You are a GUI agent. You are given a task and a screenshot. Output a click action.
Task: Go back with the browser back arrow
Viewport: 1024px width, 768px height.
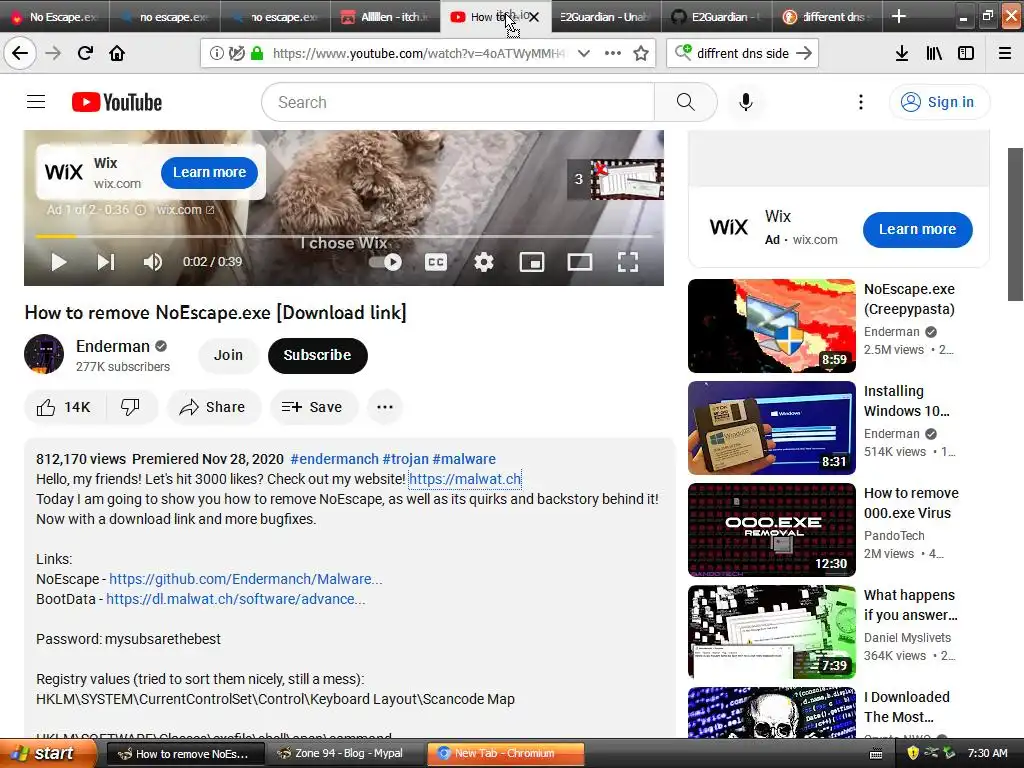(x=20, y=53)
